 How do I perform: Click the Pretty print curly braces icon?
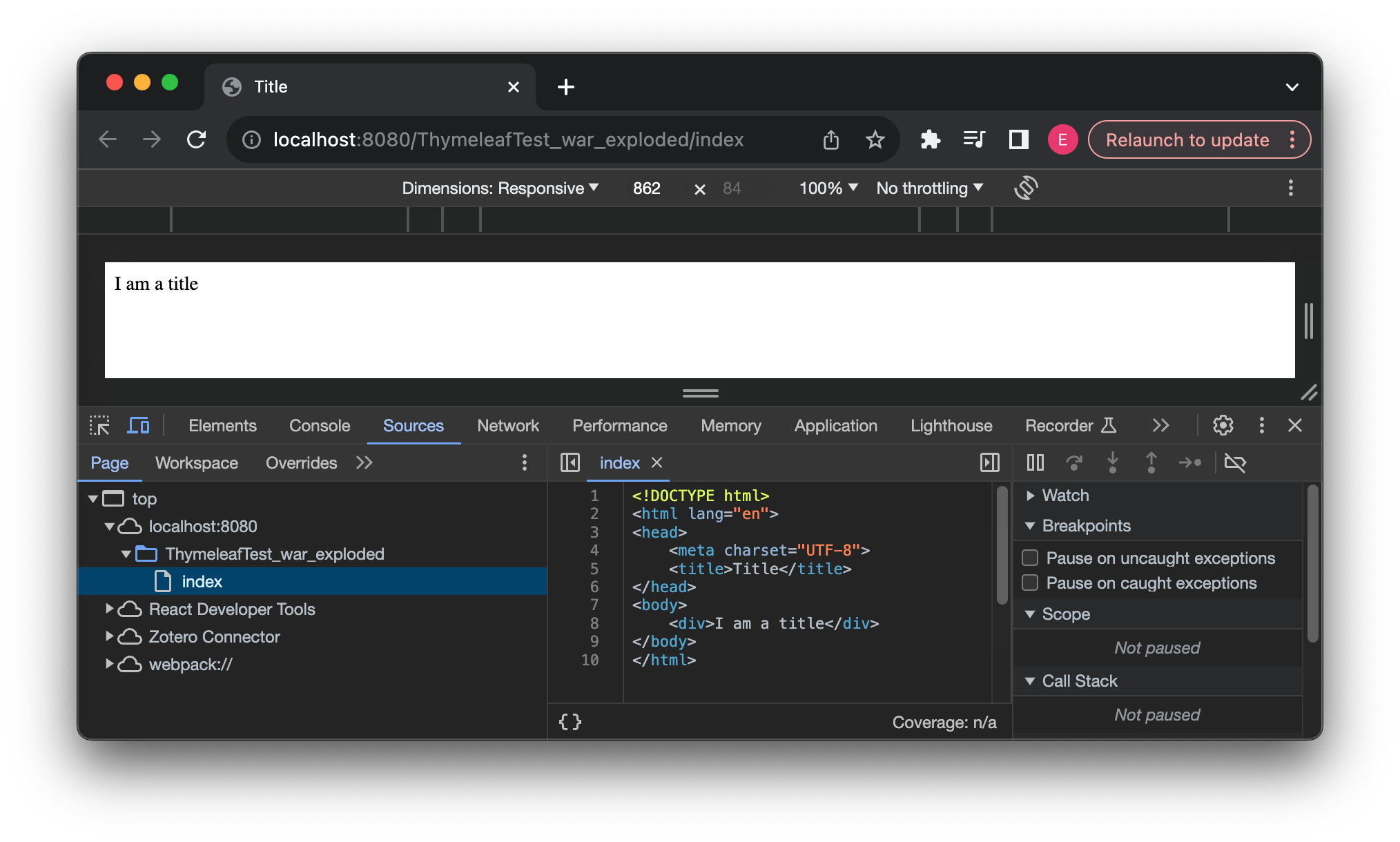pos(570,721)
